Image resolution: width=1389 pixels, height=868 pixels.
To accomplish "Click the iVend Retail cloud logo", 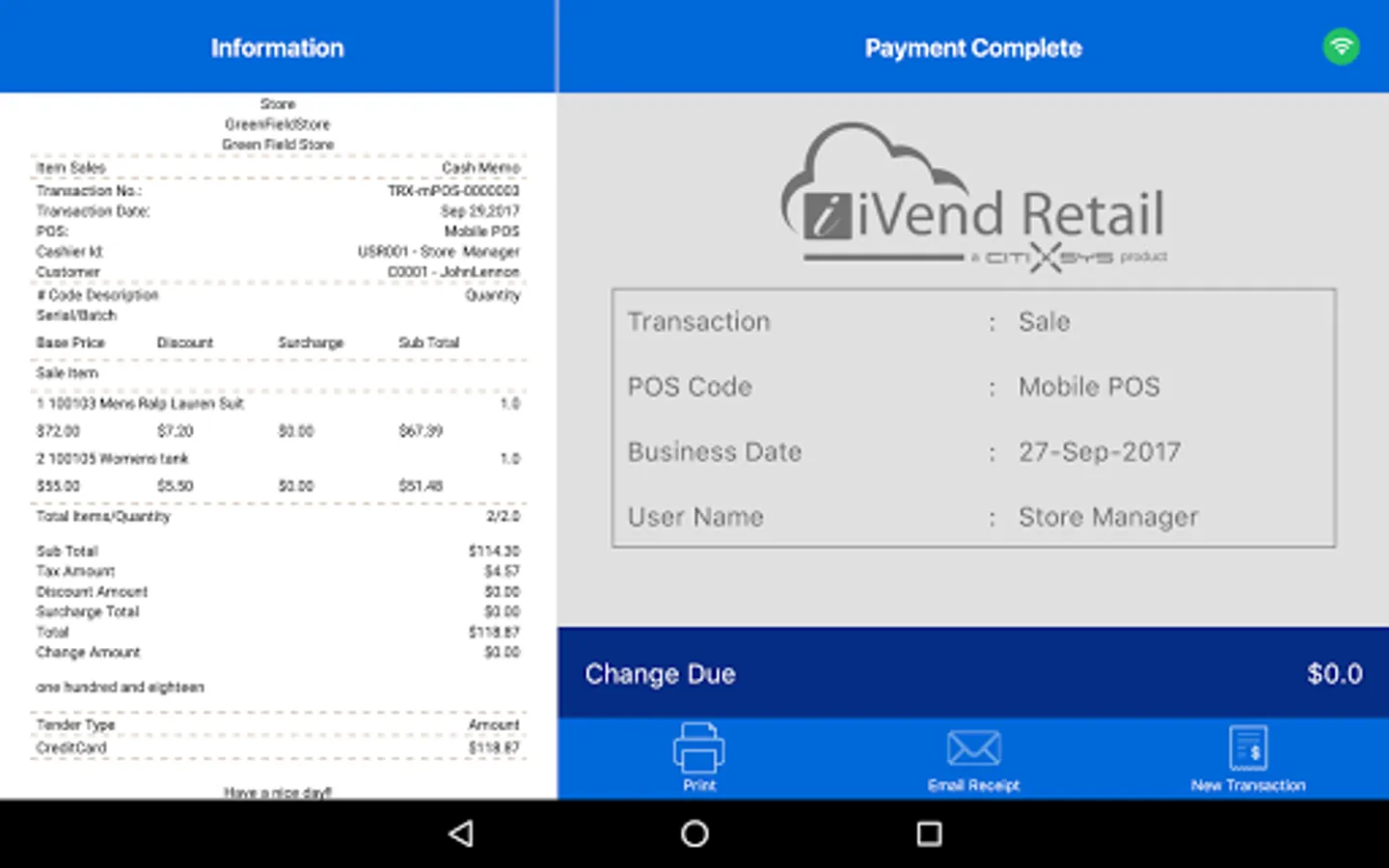I will tap(973, 198).
